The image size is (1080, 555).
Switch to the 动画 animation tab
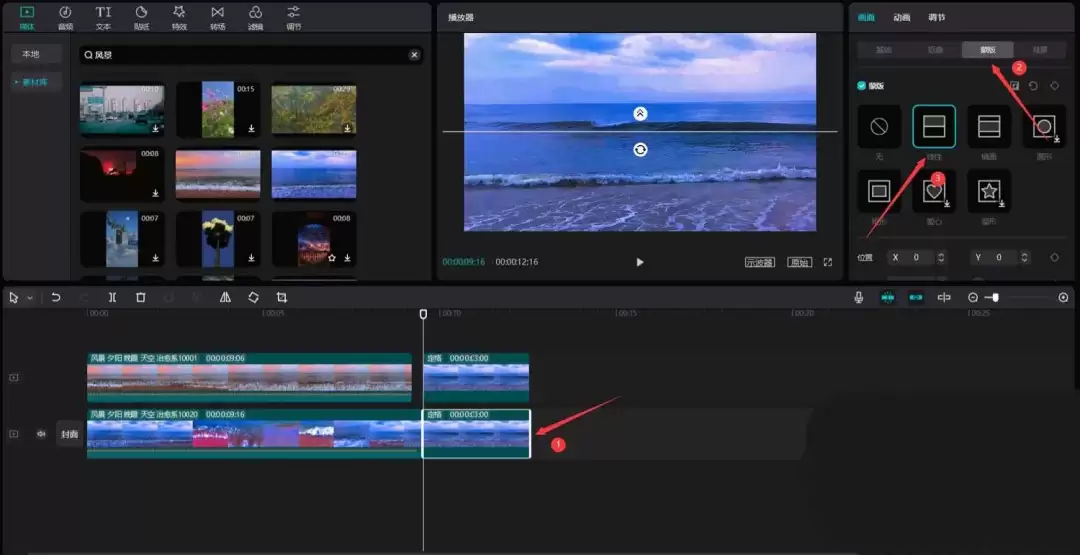click(x=901, y=17)
